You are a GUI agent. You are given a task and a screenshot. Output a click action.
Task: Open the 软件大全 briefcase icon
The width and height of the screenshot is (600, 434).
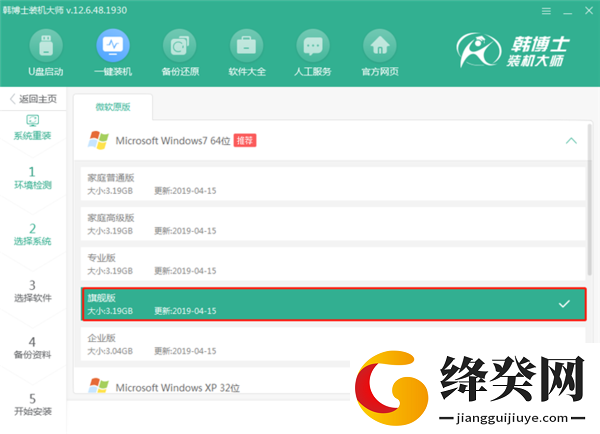[x=246, y=46]
